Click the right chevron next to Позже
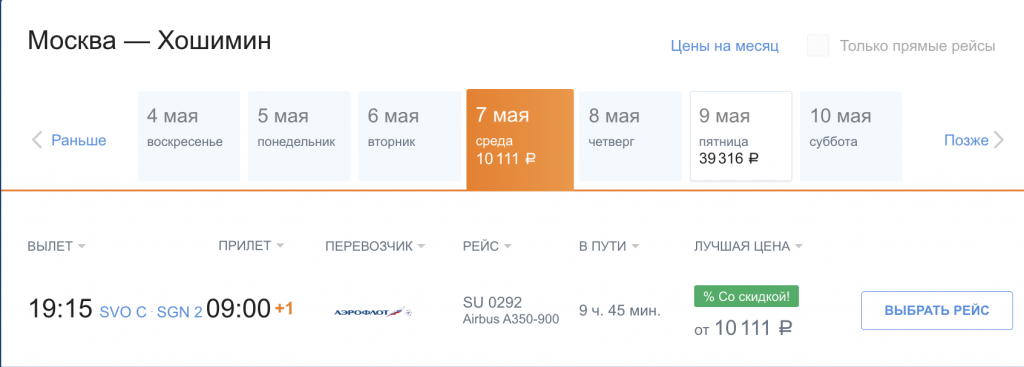1024x367 pixels. click(x=999, y=140)
